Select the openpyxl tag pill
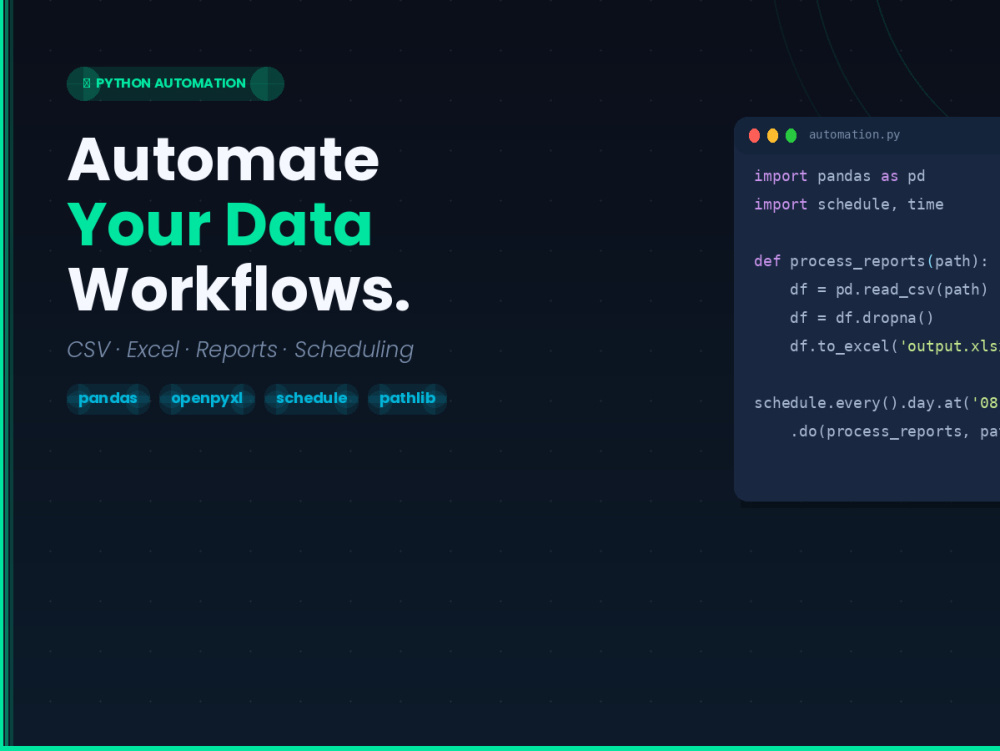This screenshot has width=1000, height=751. [x=207, y=399]
